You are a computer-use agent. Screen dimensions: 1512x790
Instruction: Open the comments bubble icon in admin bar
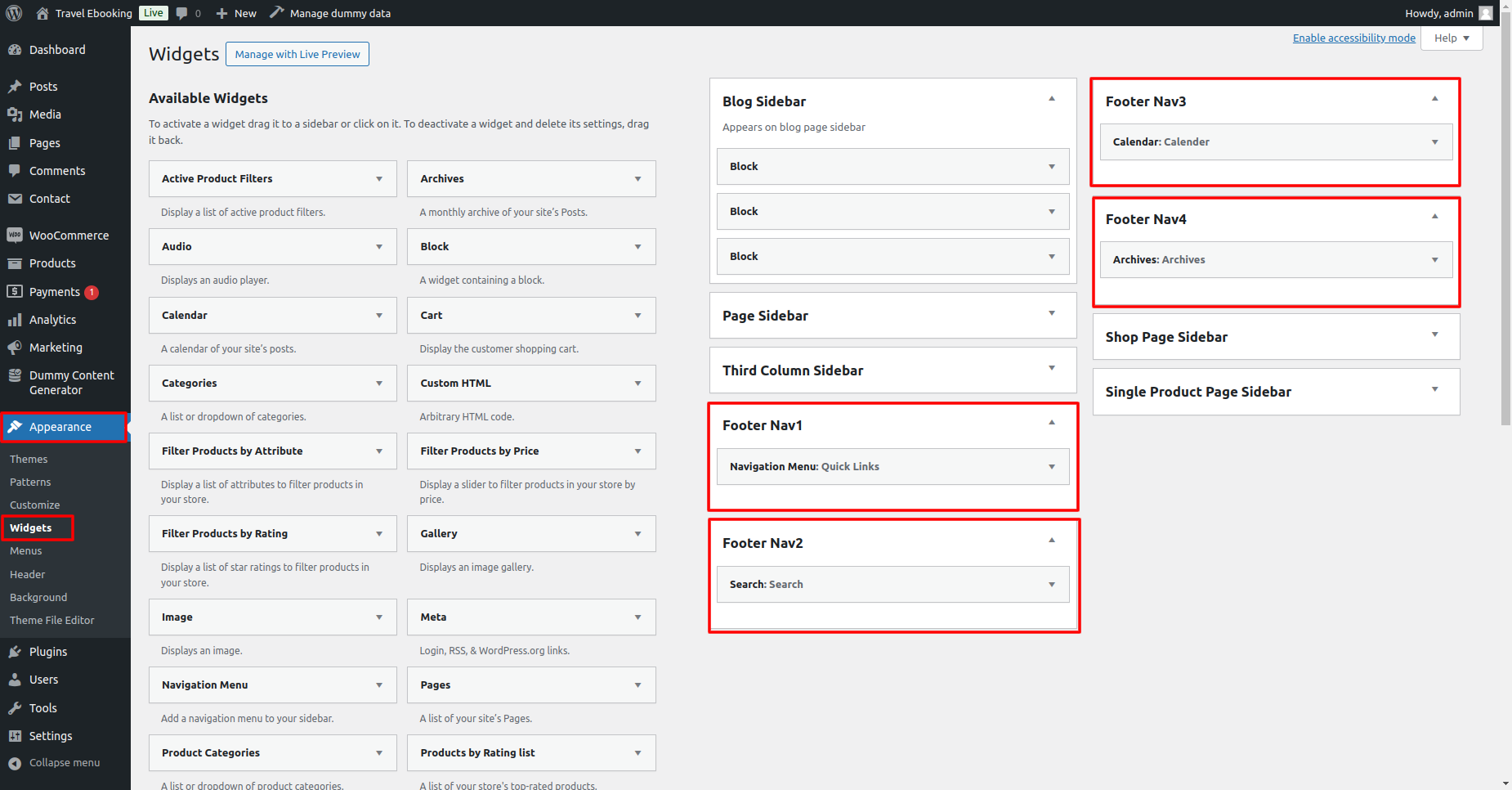tap(182, 13)
